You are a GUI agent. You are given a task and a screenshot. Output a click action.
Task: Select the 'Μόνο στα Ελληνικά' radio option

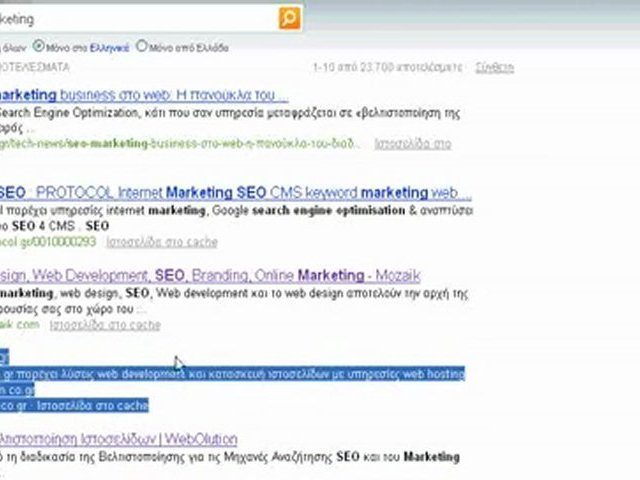pos(39,46)
